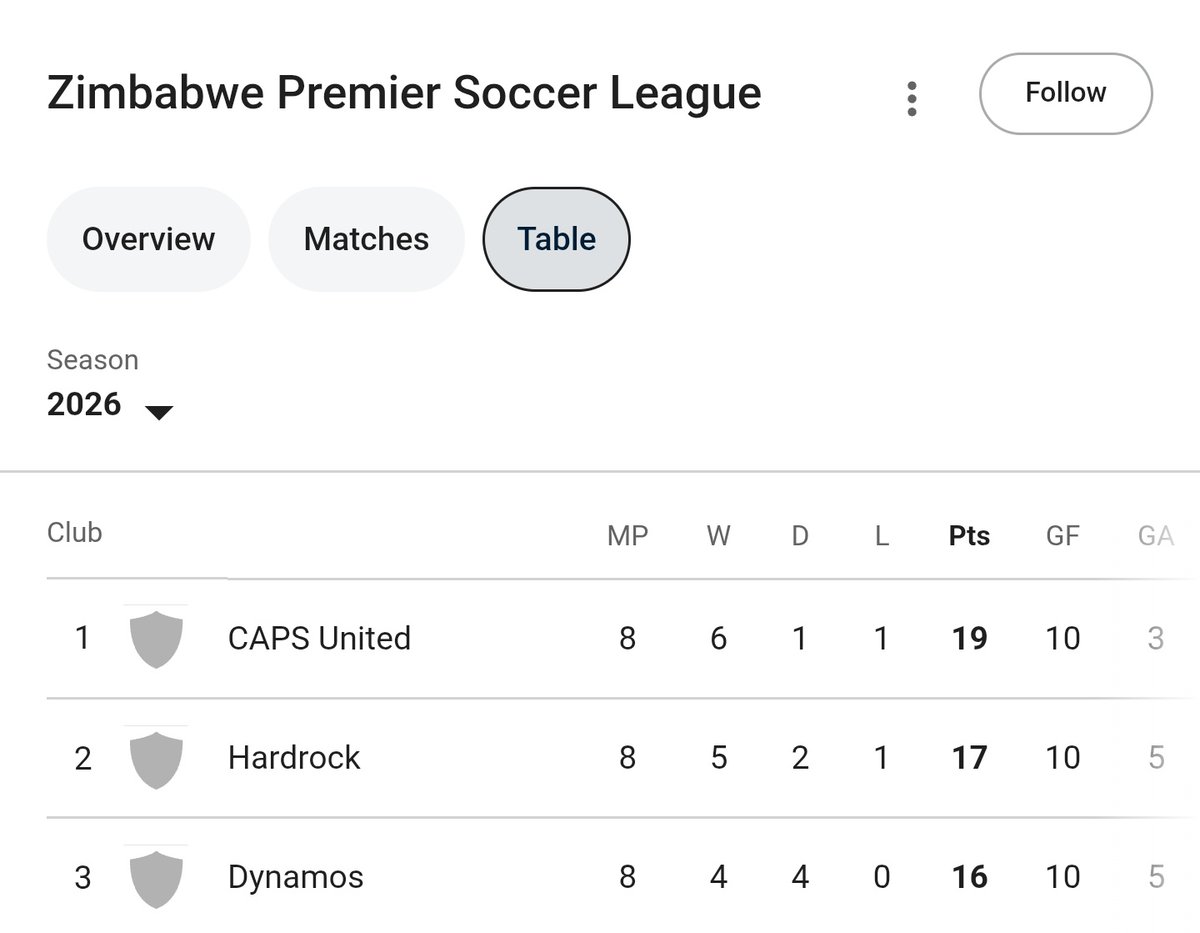Expand the Season dropdown arrow
Screen dimensions: 1200x933
click(159, 411)
